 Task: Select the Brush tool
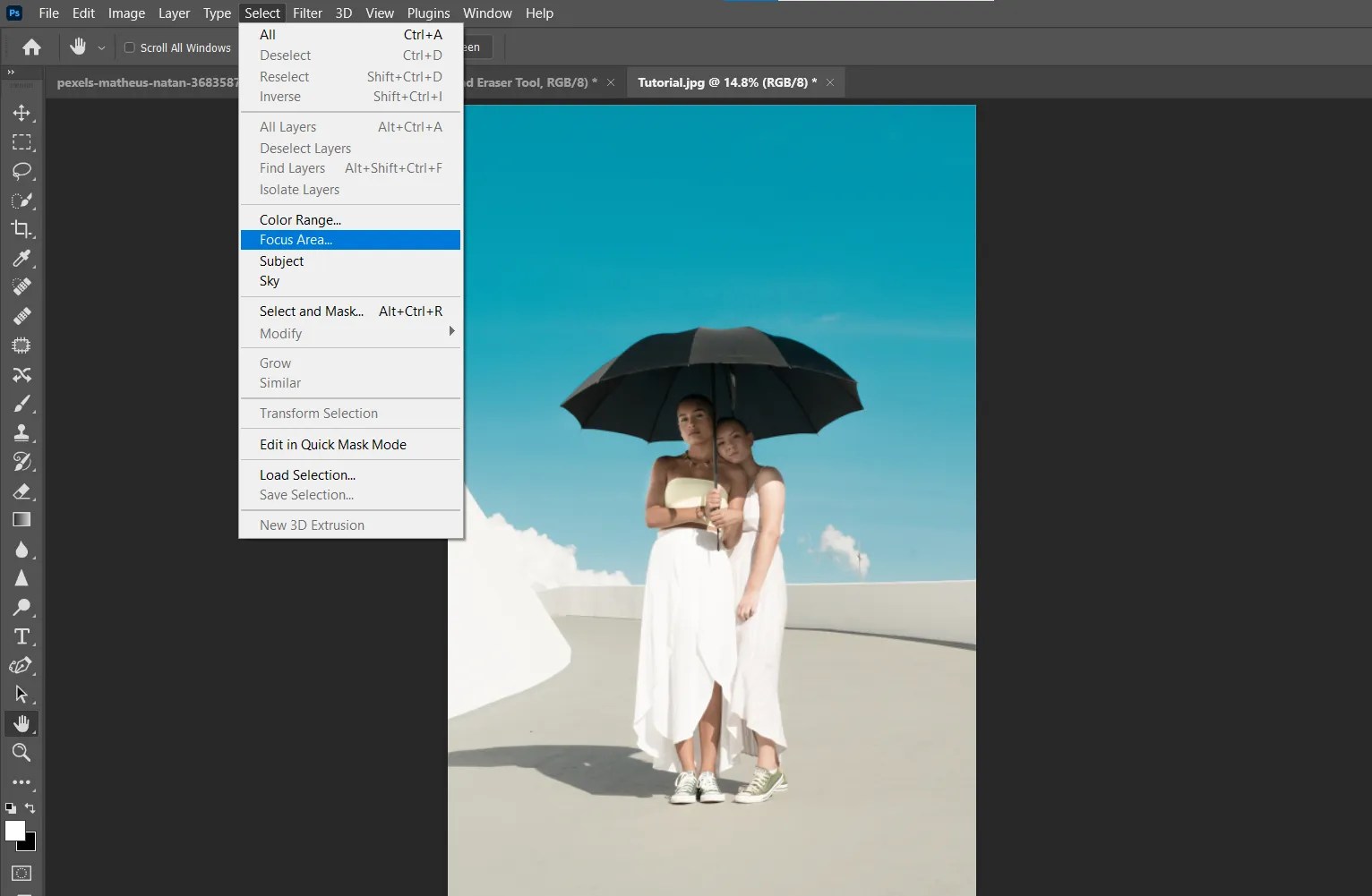[x=21, y=404]
